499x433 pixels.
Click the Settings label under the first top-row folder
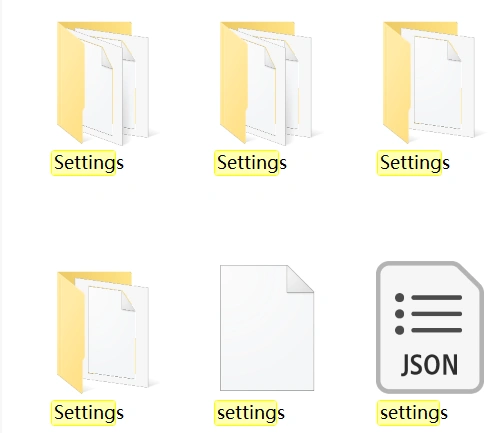(x=89, y=163)
